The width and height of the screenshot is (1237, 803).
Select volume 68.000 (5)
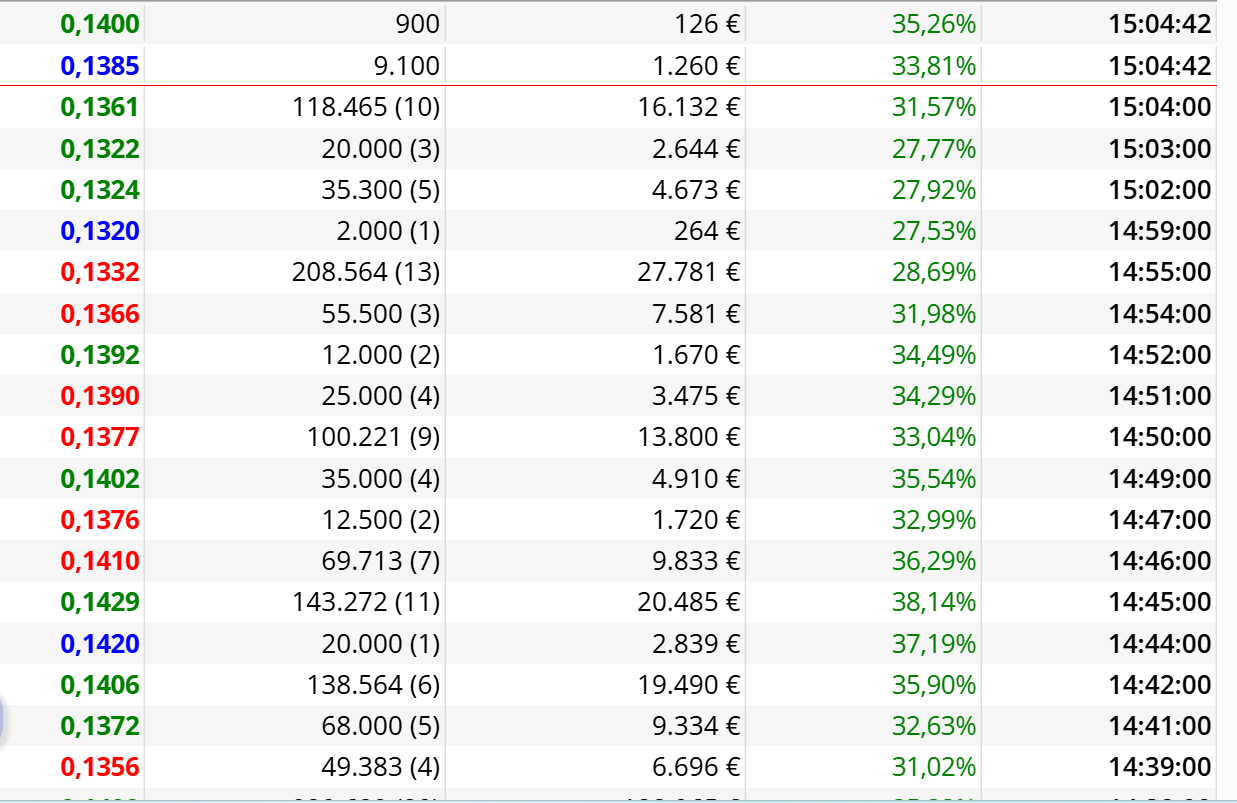pos(381,726)
